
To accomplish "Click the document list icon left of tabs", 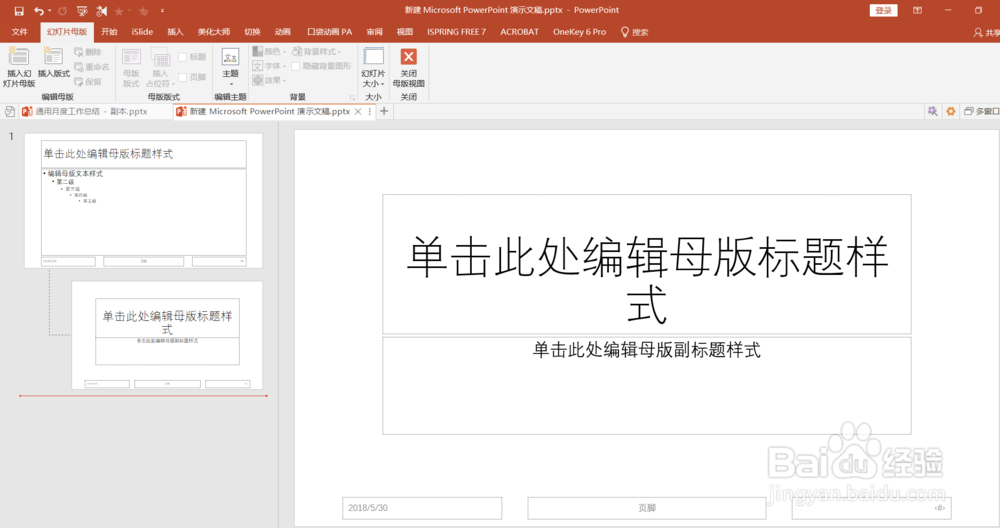I will pos(9,111).
